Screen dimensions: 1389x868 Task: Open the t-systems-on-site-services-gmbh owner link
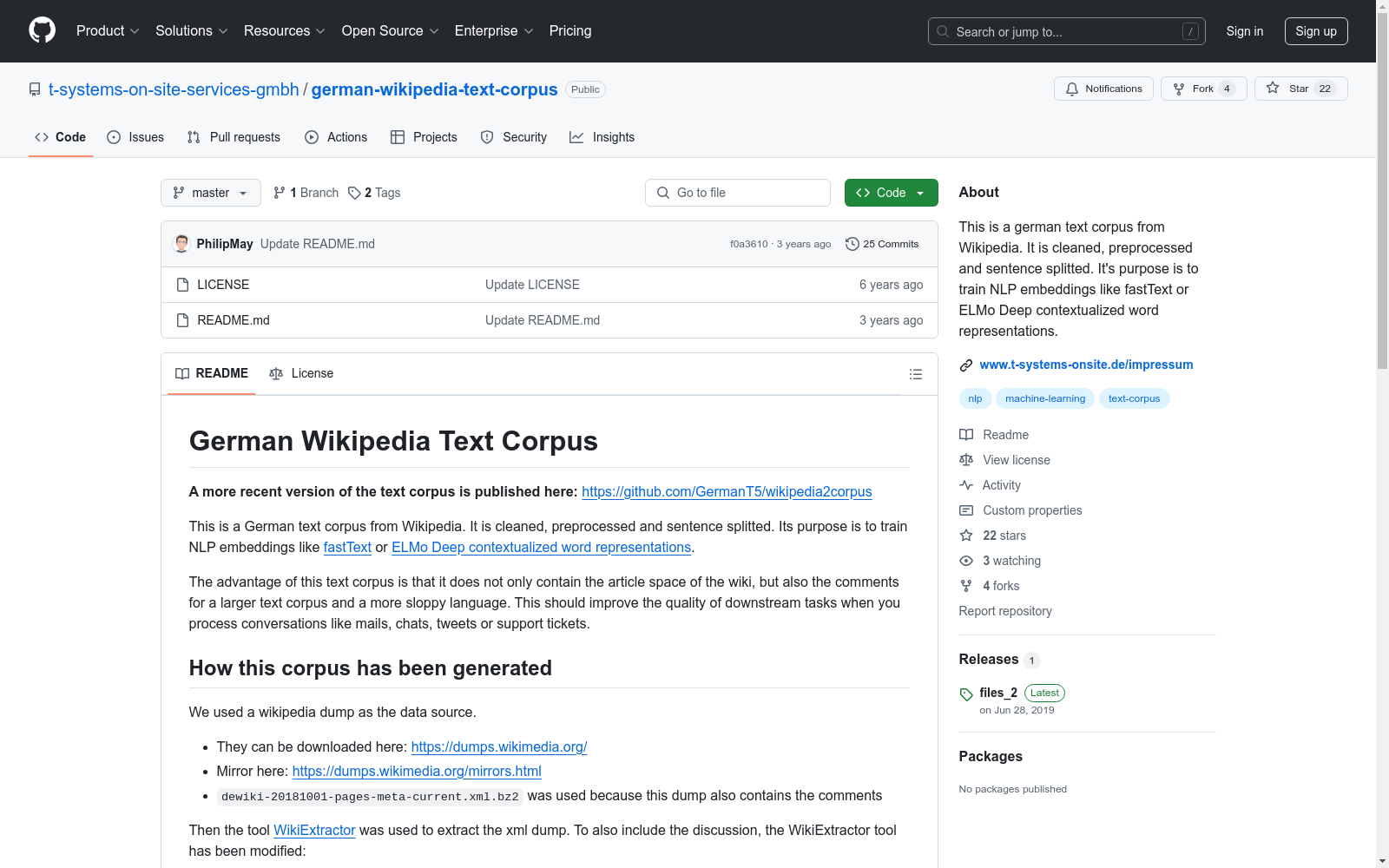174,89
